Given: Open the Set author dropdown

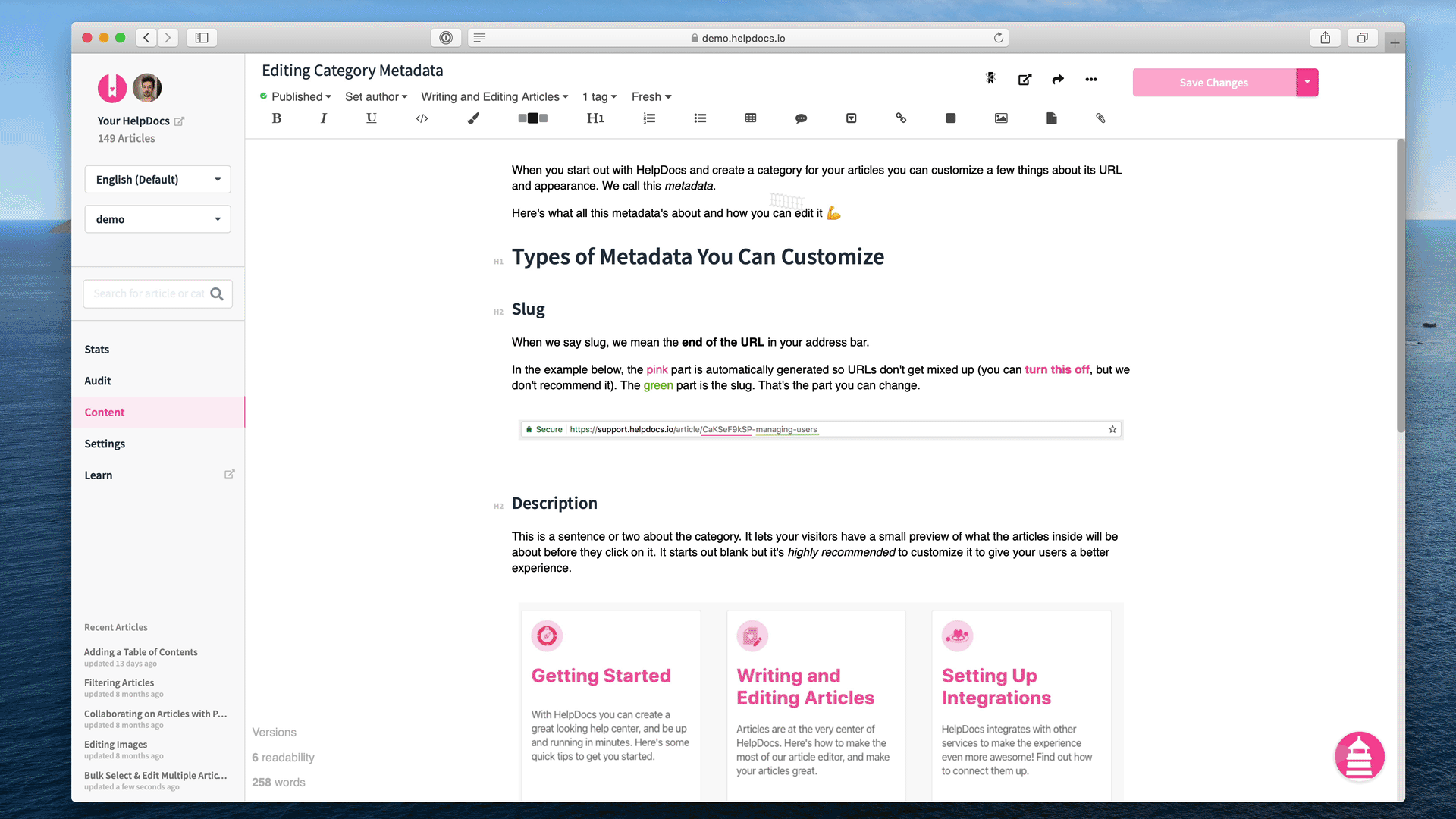Looking at the screenshot, I should (376, 96).
